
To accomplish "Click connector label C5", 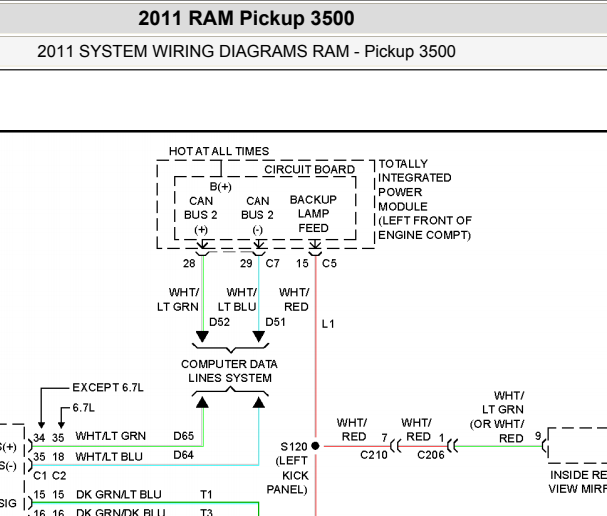I will pos(329,264).
